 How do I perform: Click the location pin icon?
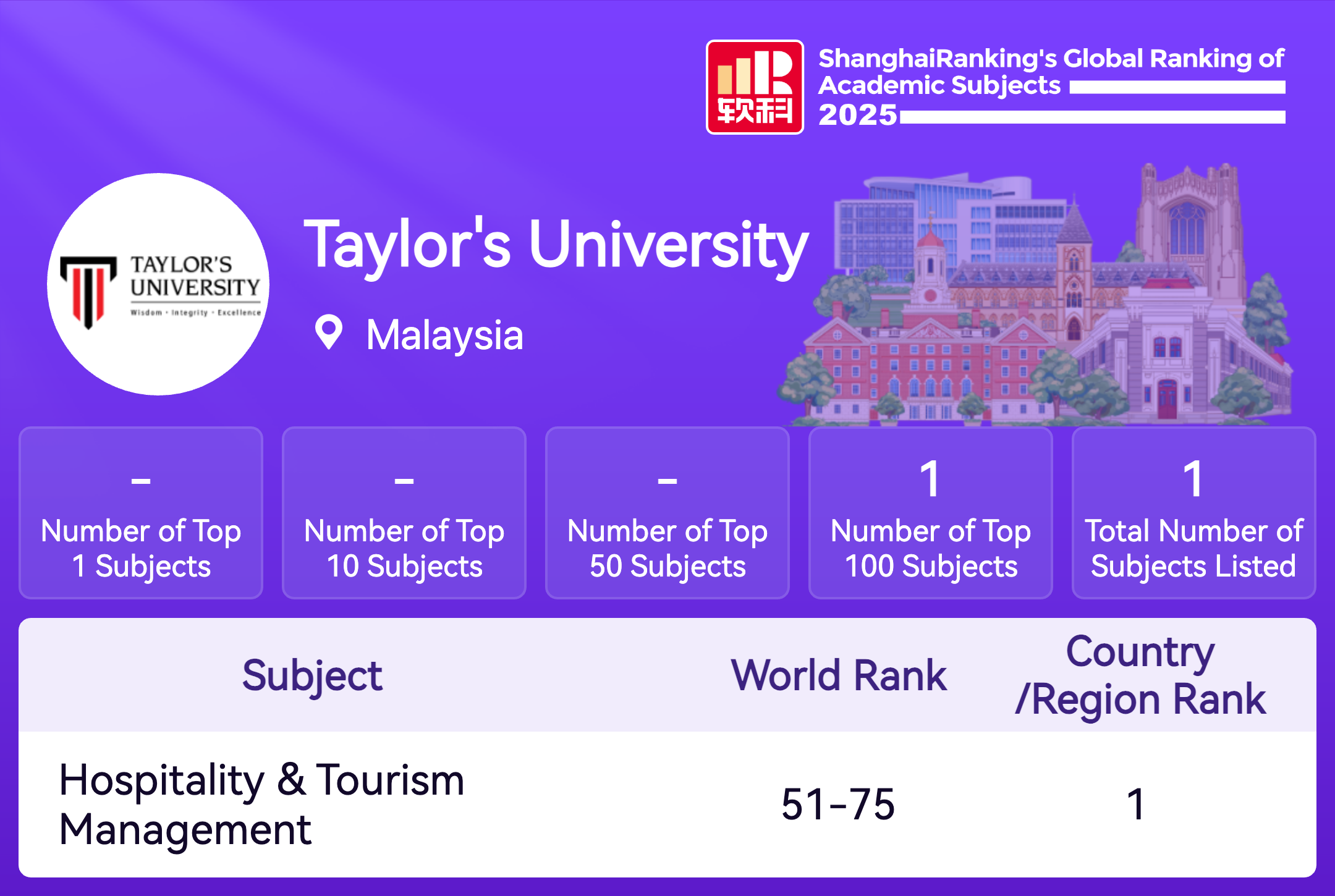328,332
